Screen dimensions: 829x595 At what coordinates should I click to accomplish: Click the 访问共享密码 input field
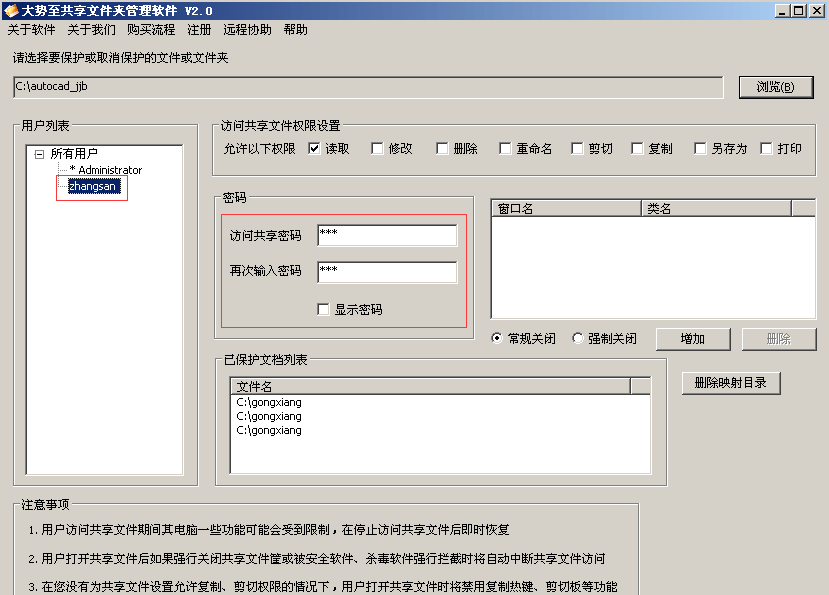(387, 236)
